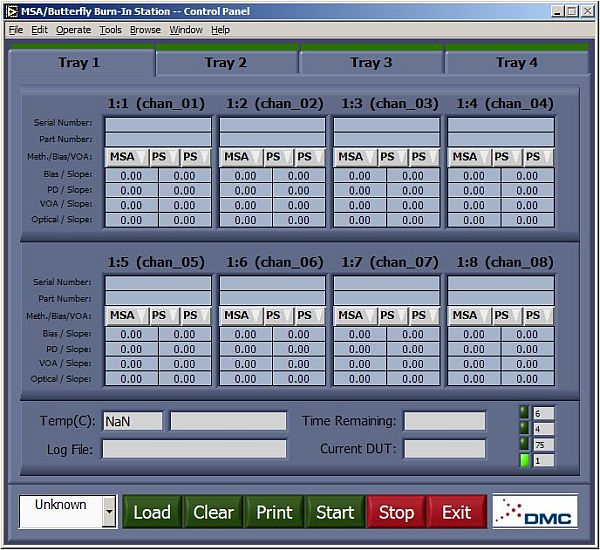Click the lit green LED beside value 1
The height and width of the screenshot is (550, 600).
coord(524,460)
